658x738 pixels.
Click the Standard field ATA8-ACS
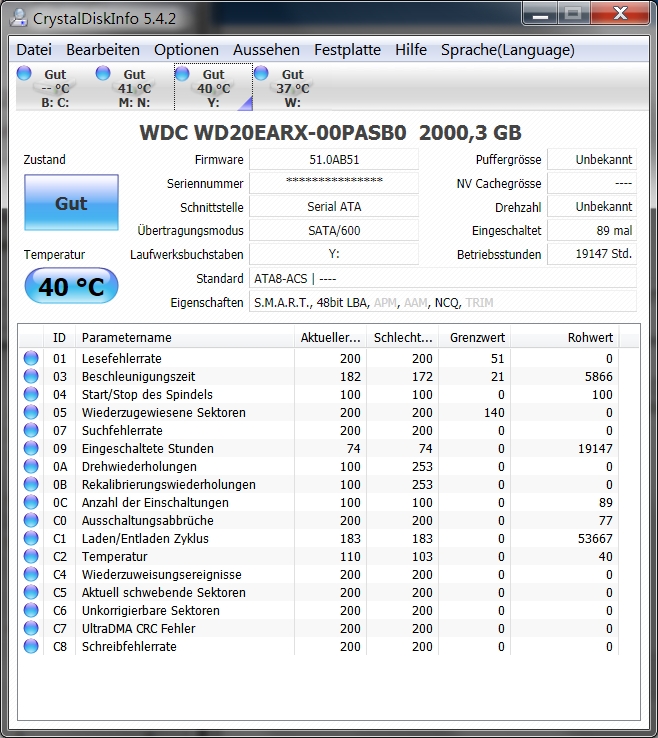pyautogui.click(x=442, y=278)
